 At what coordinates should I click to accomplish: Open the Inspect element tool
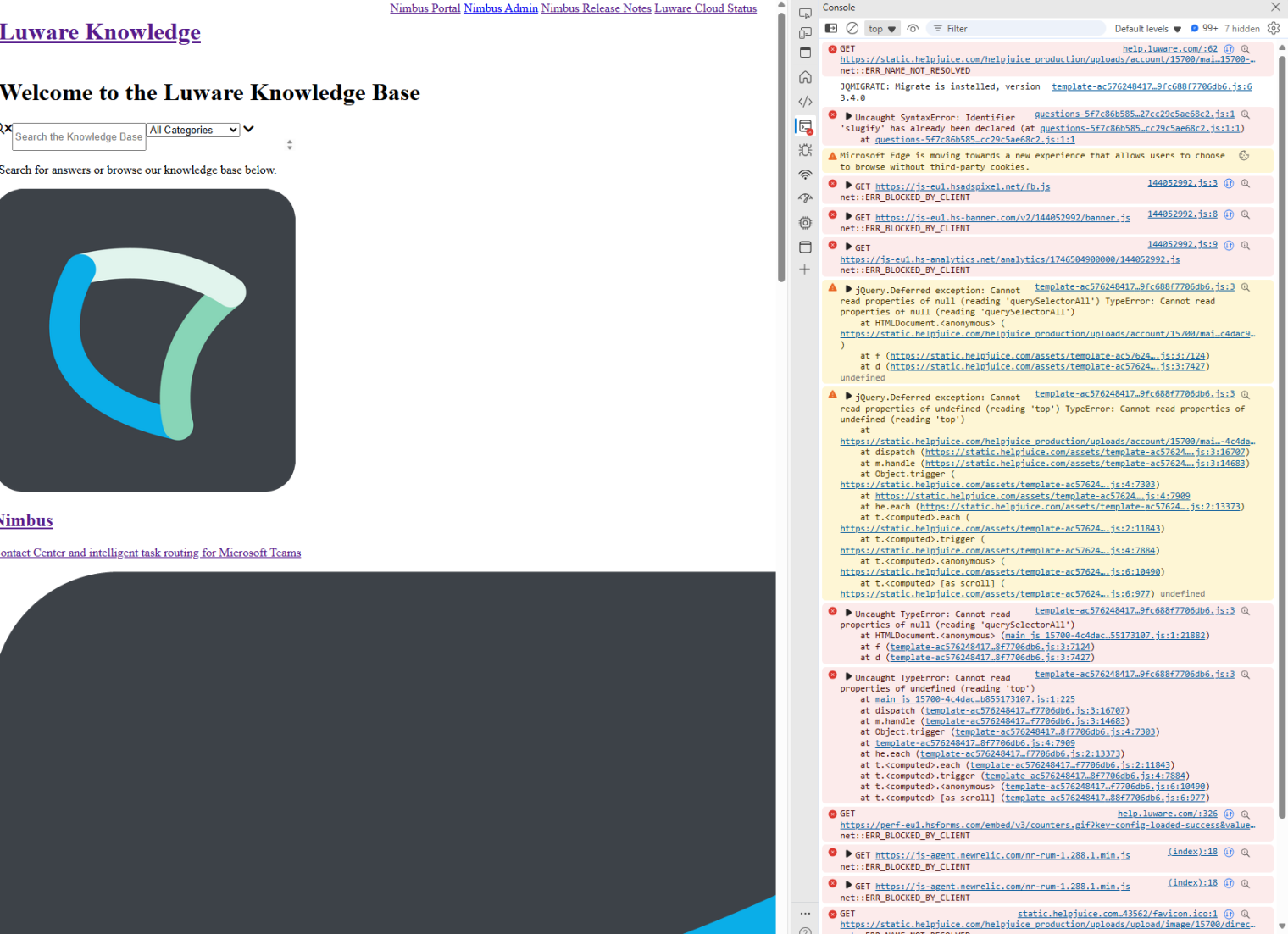805,14
